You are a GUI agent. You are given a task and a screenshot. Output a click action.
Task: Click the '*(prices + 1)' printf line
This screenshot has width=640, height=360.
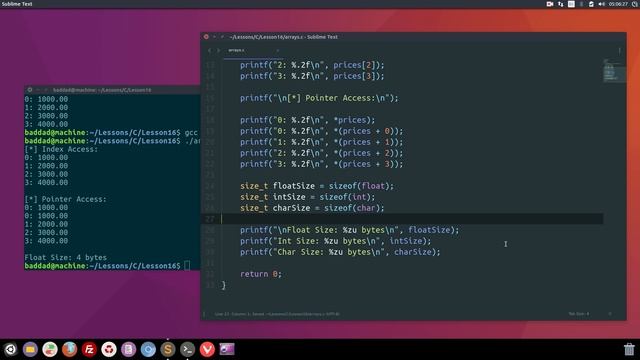point(321,142)
